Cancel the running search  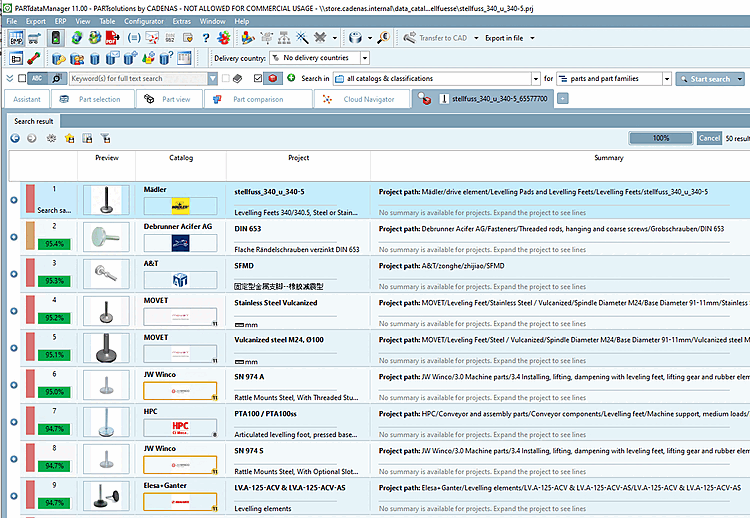pos(708,138)
